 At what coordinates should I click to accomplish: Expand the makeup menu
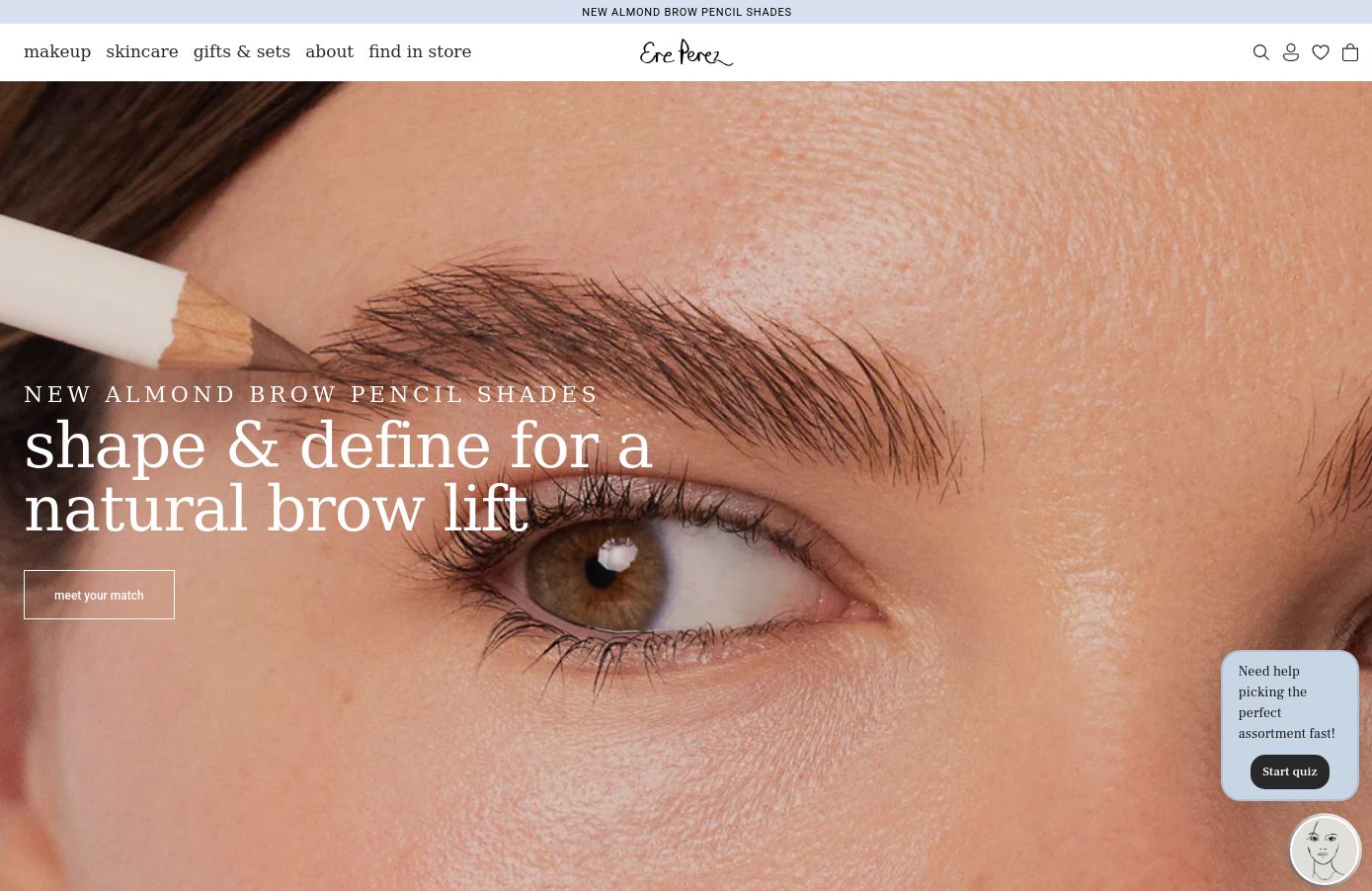57,51
